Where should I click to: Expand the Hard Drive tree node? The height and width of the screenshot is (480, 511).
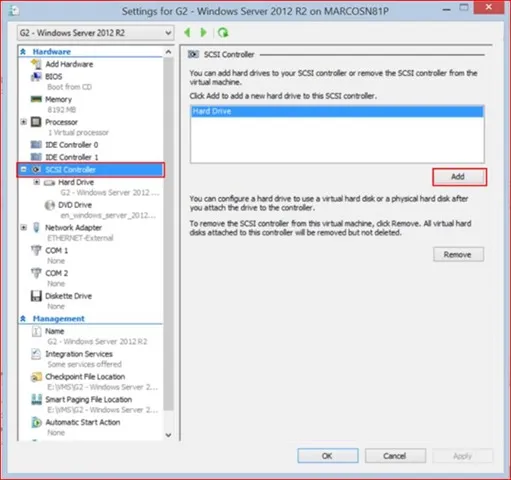click(x=36, y=182)
